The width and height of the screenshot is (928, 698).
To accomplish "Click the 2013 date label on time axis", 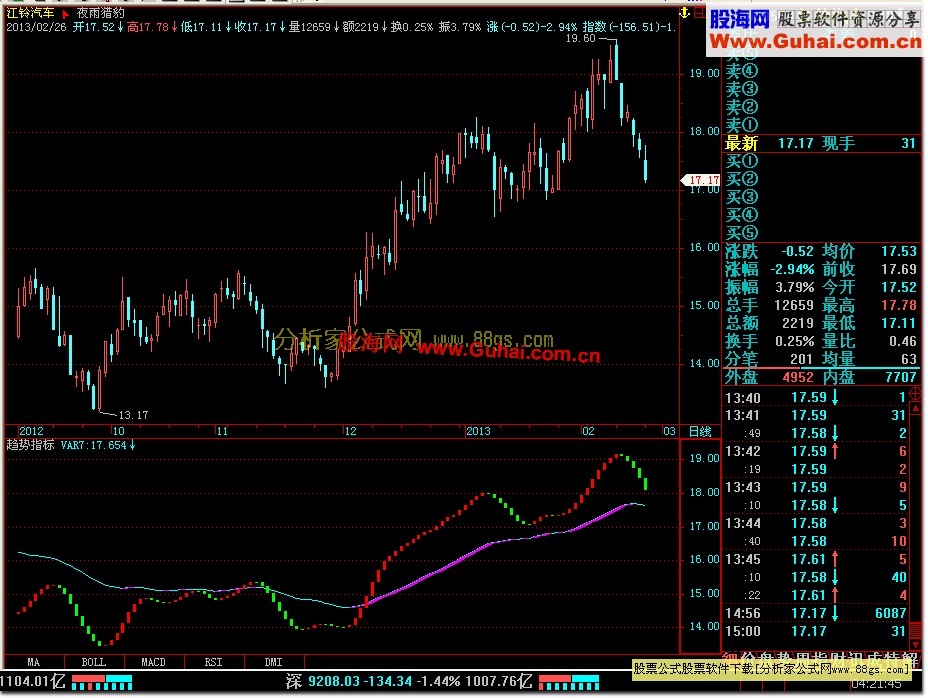I will coord(478,432).
